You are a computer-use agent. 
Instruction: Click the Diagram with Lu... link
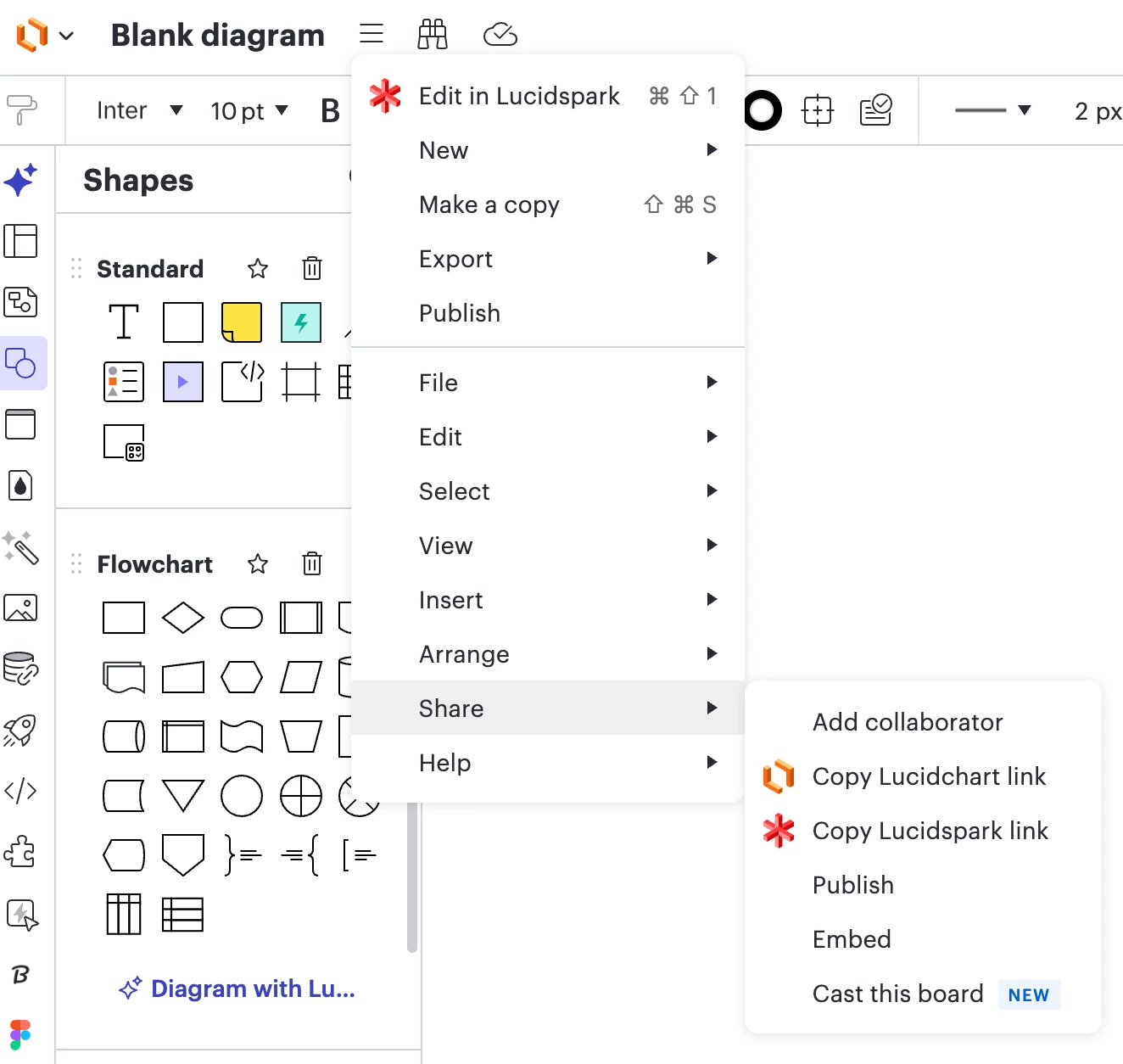[x=237, y=988]
